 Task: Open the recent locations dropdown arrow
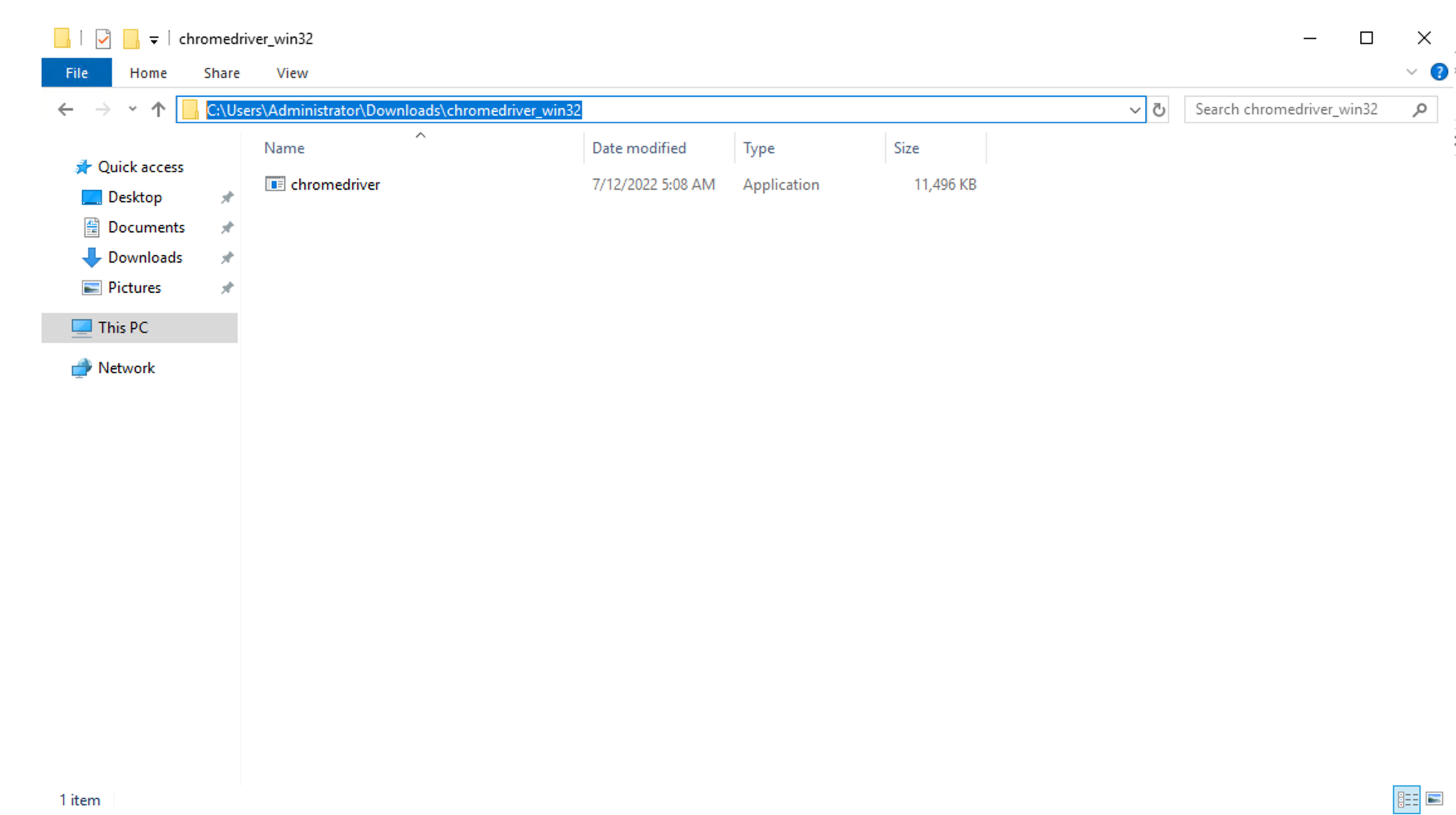pos(132,109)
